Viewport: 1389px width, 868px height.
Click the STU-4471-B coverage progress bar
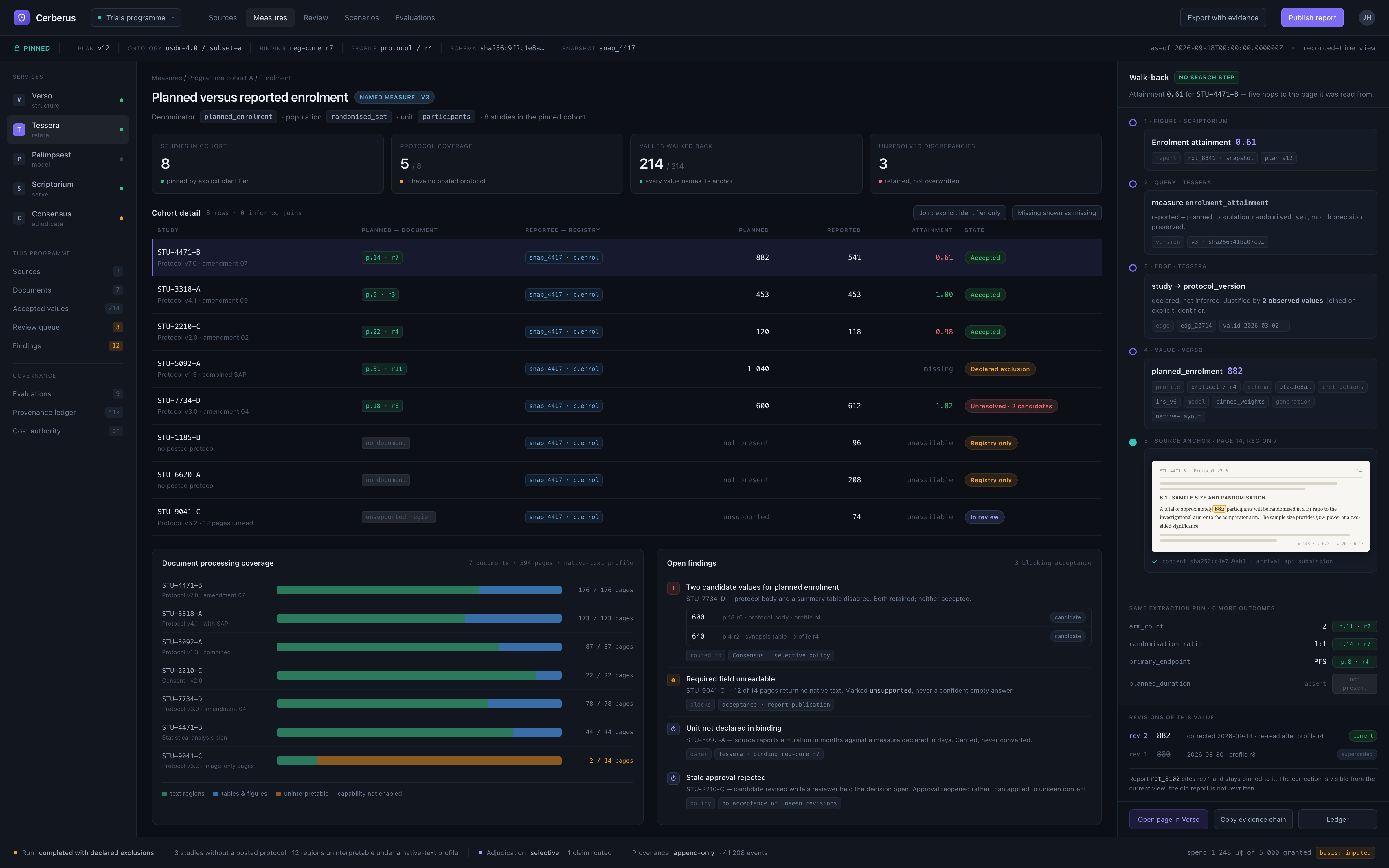point(419,590)
